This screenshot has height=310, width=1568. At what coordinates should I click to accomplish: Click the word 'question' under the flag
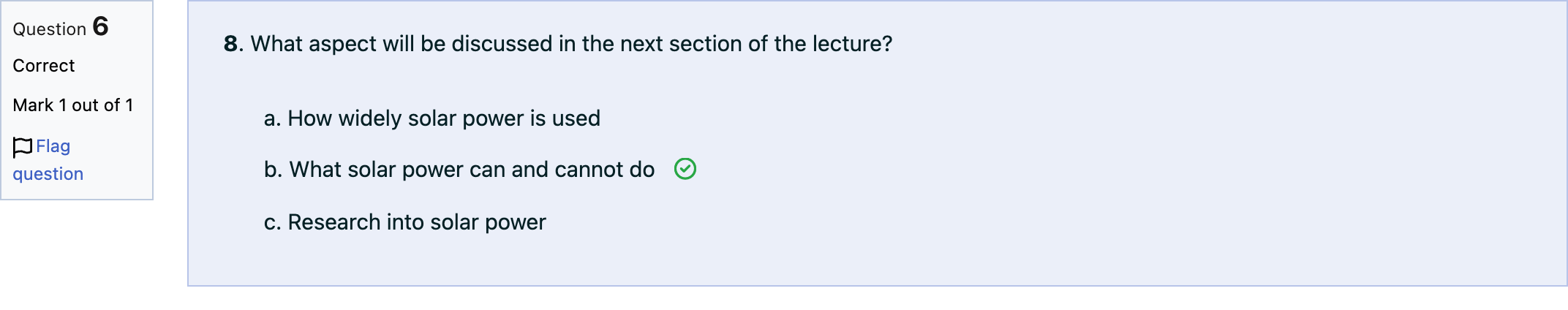coord(48,174)
